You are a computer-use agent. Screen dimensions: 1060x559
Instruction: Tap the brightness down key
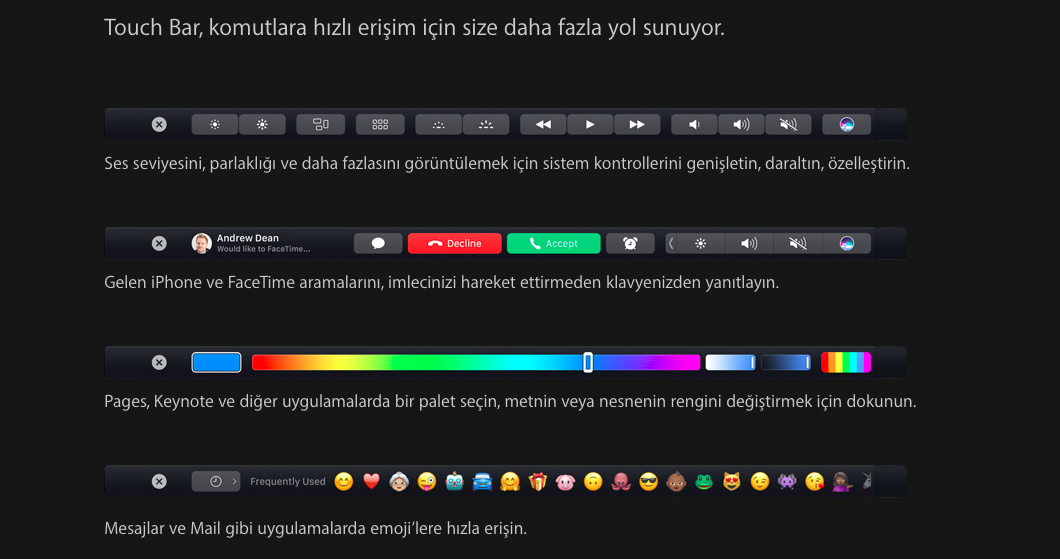(x=215, y=124)
